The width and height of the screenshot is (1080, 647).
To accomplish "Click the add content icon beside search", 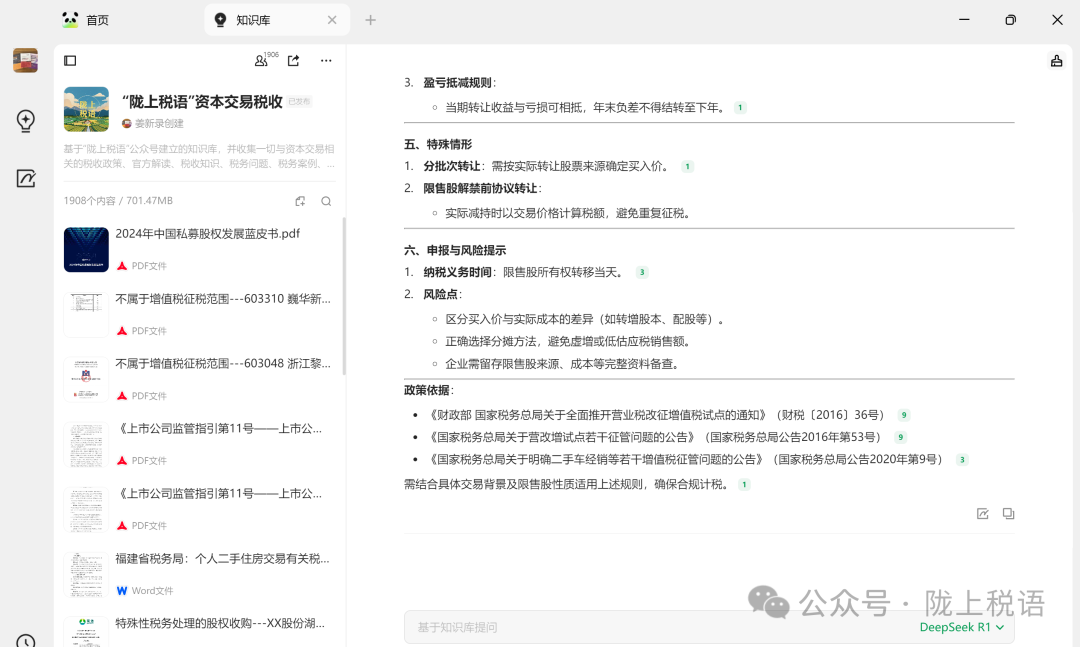I will (300, 201).
